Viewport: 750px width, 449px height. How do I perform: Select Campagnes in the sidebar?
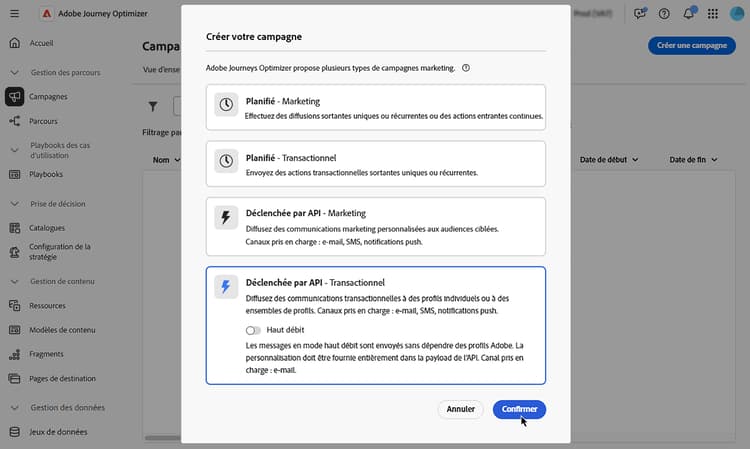(x=48, y=97)
